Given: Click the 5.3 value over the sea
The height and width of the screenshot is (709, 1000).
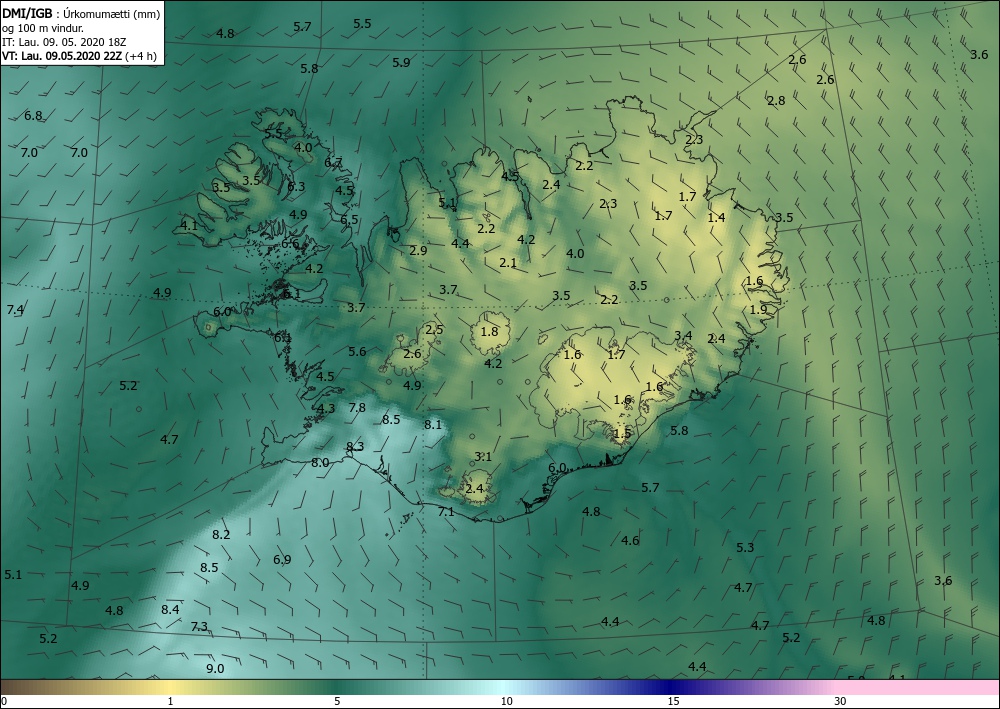Looking at the screenshot, I should (745, 548).
